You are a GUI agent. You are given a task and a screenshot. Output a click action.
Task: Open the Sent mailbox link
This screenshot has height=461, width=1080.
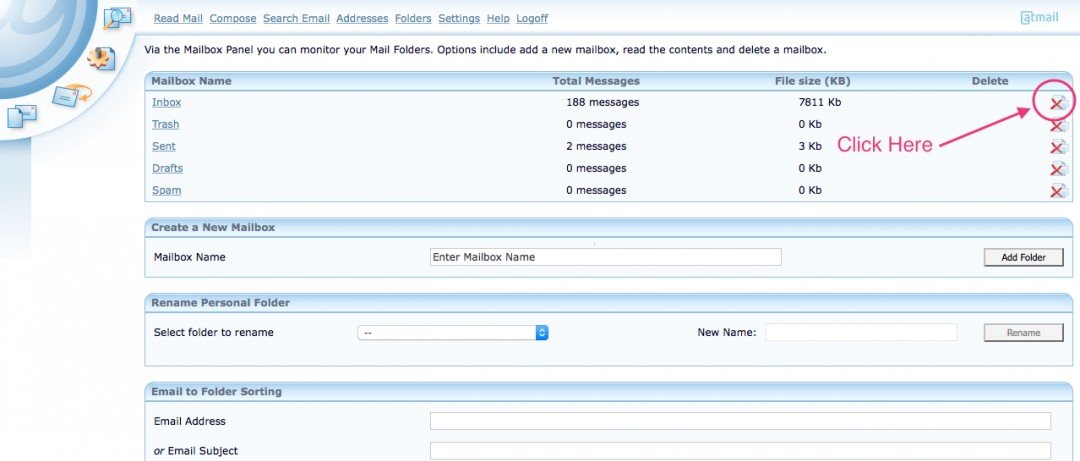[164, 146]
